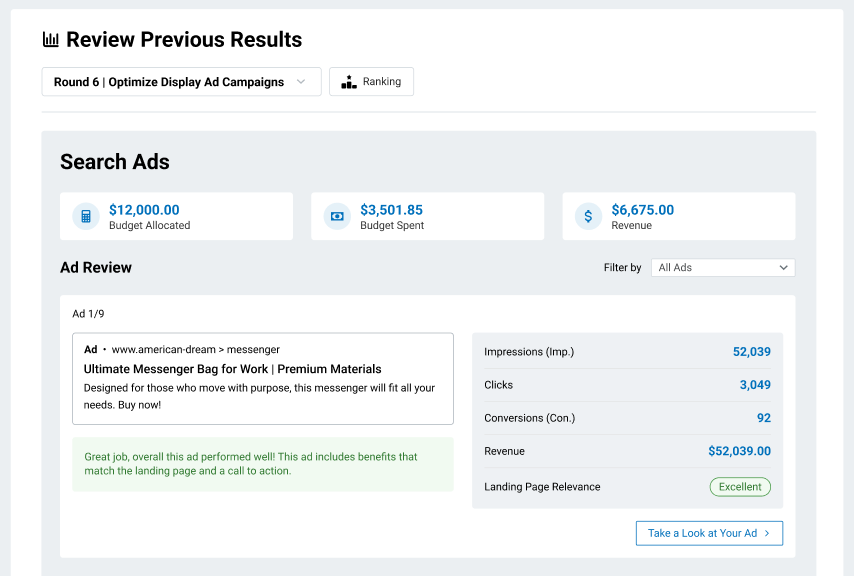Click the Take a Look at Your Ad text
The width and height of the screenshot is (854, 576).
[702, 534]
